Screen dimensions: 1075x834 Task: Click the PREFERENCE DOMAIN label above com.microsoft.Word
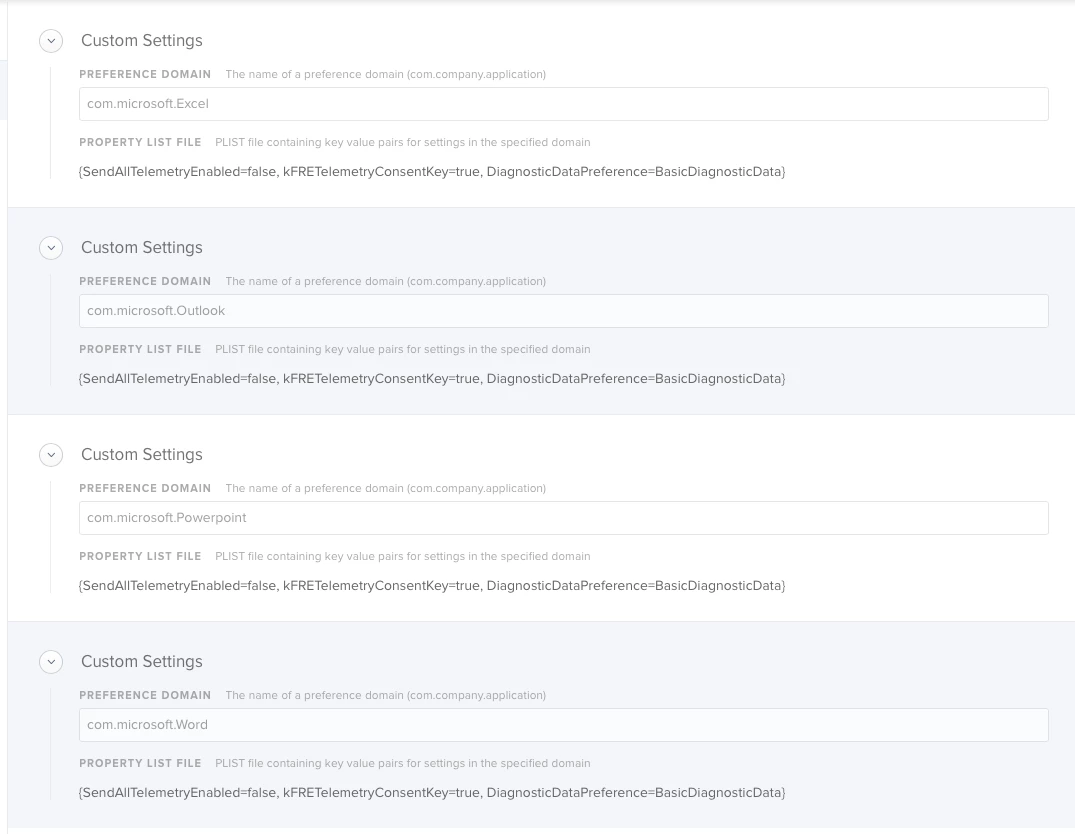(x=145, y=695)
